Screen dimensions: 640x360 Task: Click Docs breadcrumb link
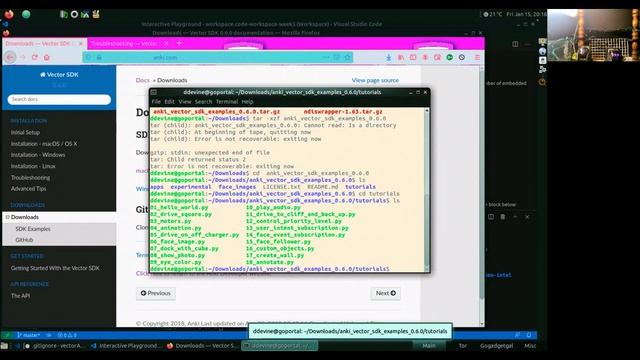142,80
